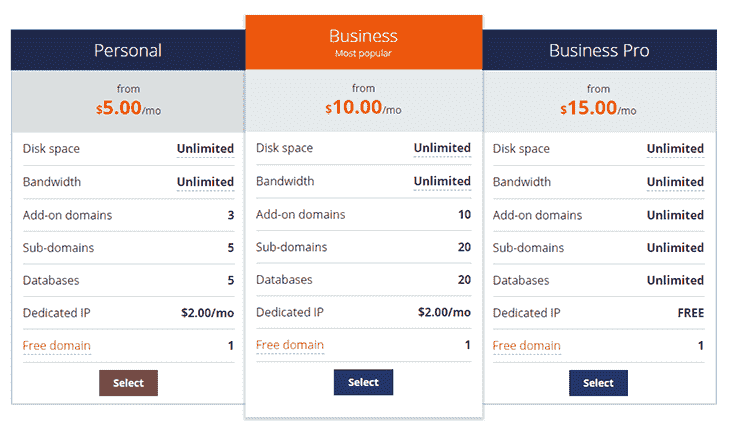Image resolution: width=730 pixels, height=433 pixels.
Task: Click Databases label in Personal plan
Action: pyautogui.click(x=51, y=280)
